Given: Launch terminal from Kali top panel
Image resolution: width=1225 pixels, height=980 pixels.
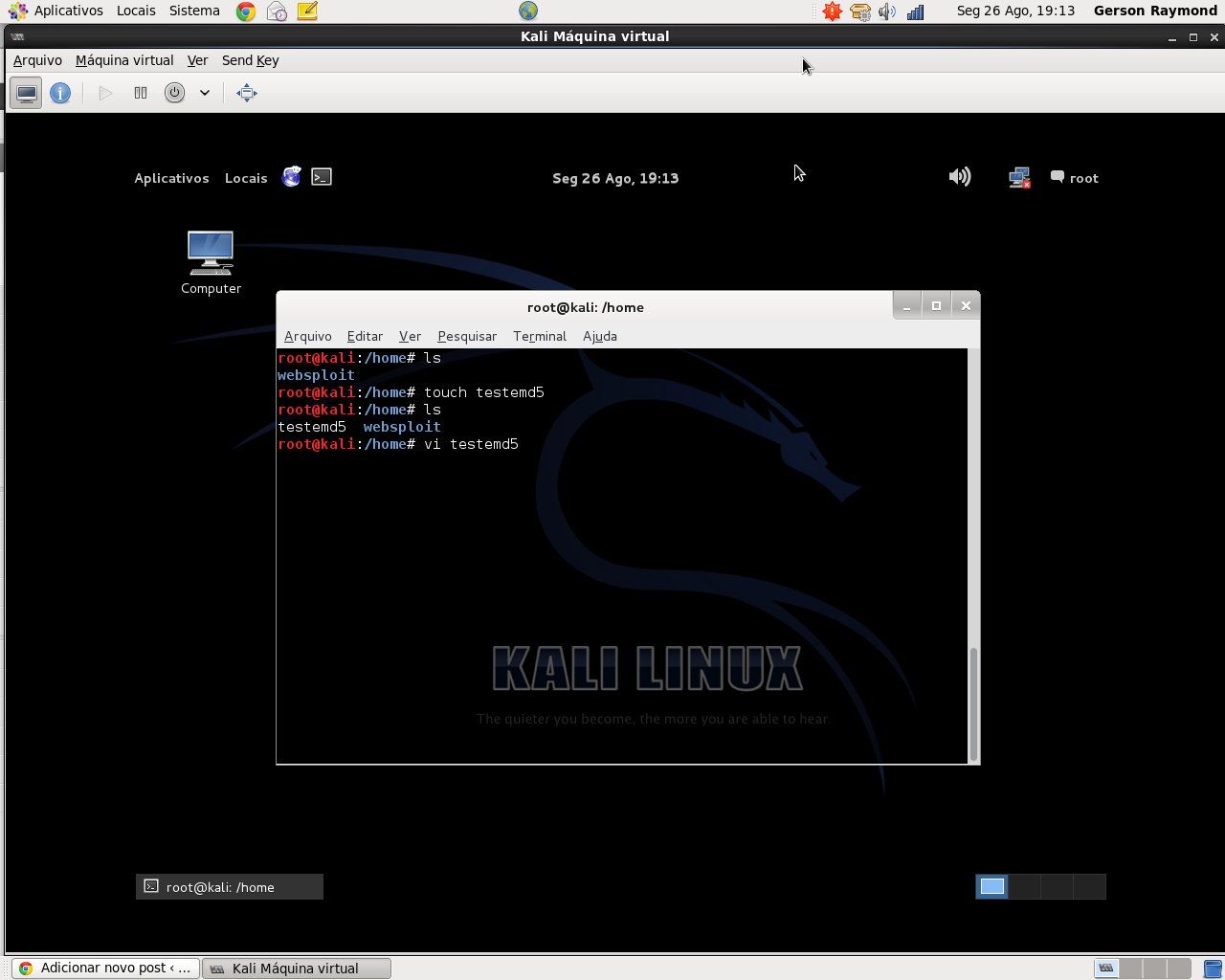Looking at the screenshot, I should pos(322,177).
